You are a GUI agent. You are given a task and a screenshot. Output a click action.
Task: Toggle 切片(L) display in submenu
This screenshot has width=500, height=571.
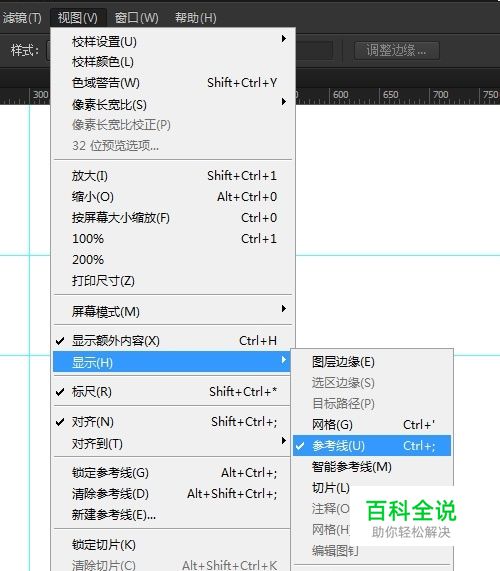tap(331, 488)
